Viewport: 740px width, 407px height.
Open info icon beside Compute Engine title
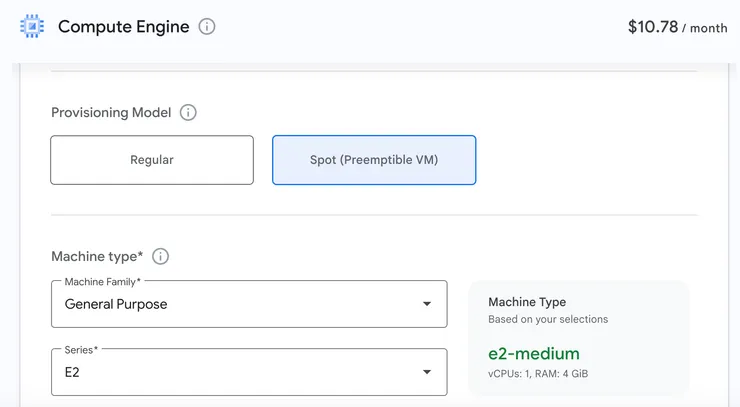pos(207,27)
